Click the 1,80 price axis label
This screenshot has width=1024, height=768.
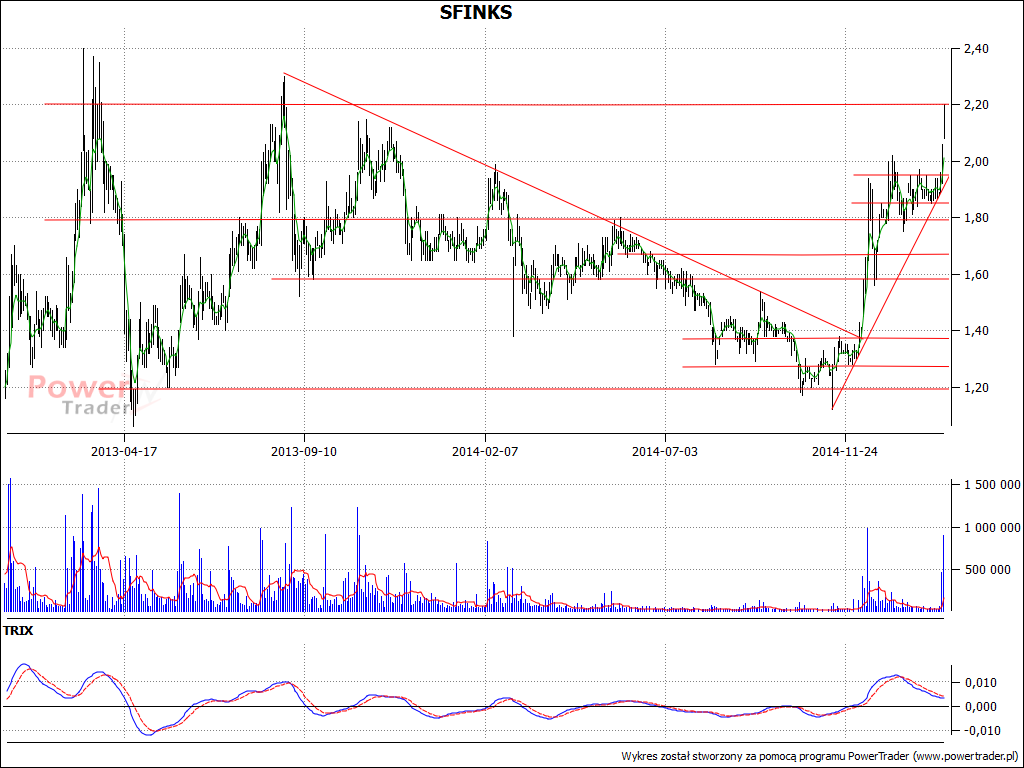tap(977, 218)
